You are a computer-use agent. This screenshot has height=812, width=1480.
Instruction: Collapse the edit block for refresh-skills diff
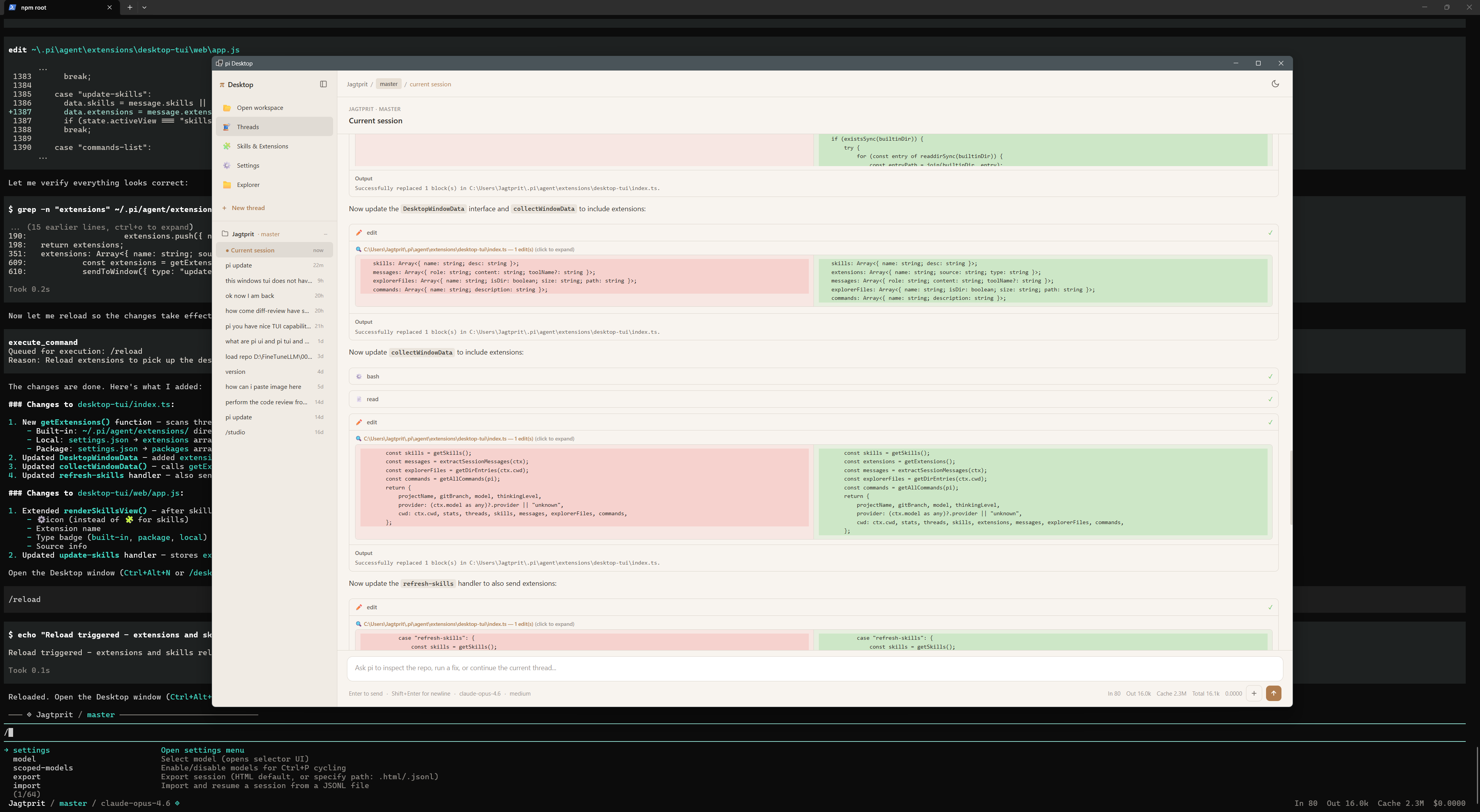pyautogui.click(x=813, y=607)
